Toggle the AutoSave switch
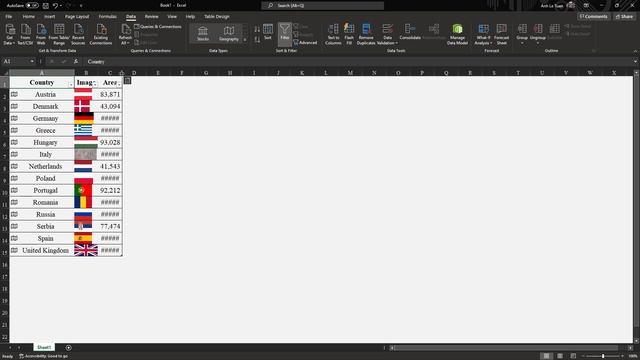The width and height of the screenshot is (640, 360). [32, 6]
